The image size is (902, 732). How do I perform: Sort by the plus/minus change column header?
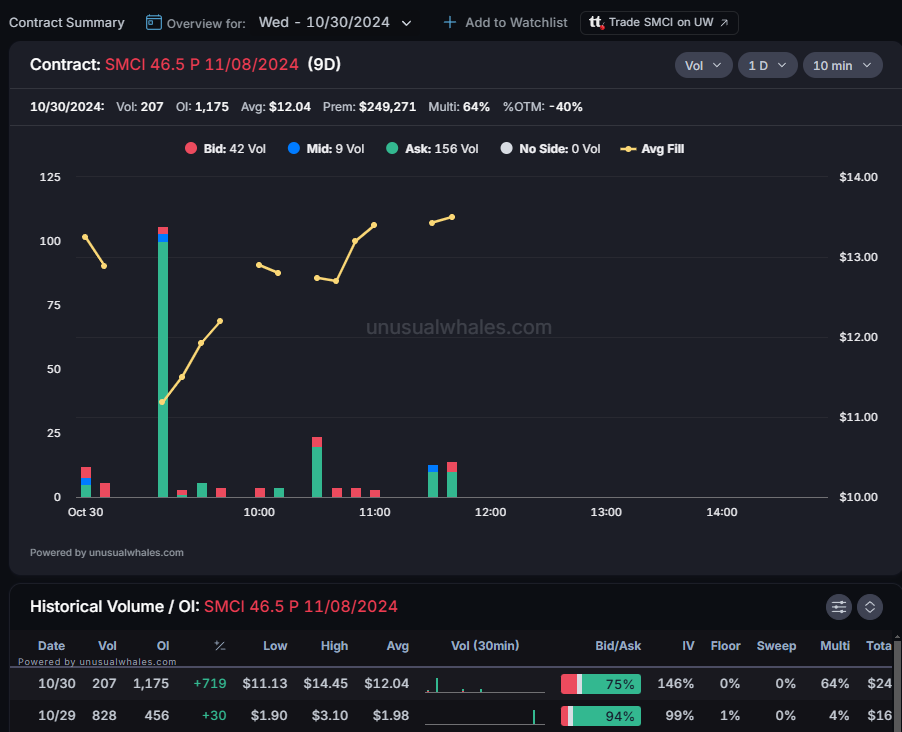tap(220, 646)
